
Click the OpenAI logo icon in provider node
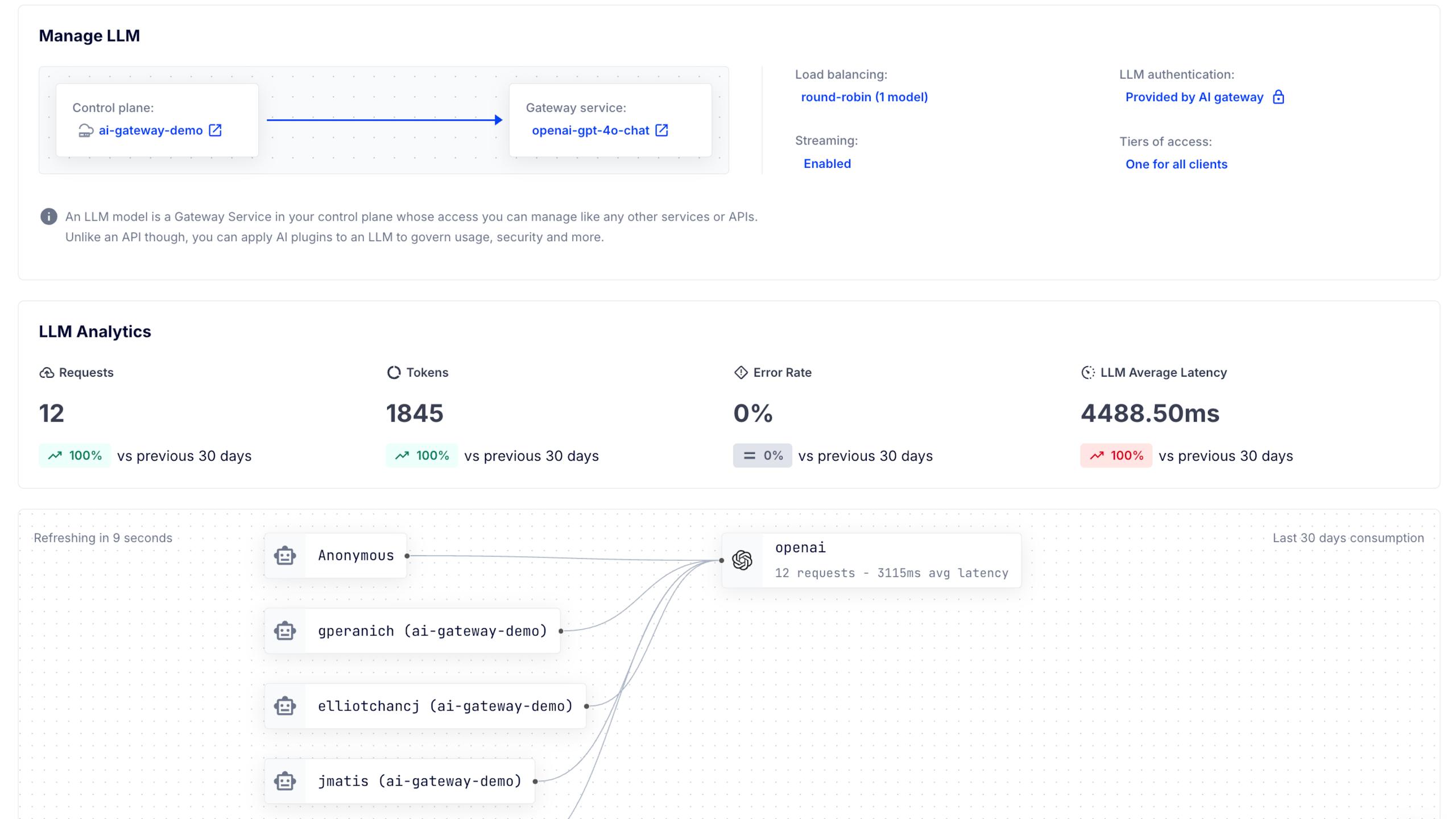742,560
